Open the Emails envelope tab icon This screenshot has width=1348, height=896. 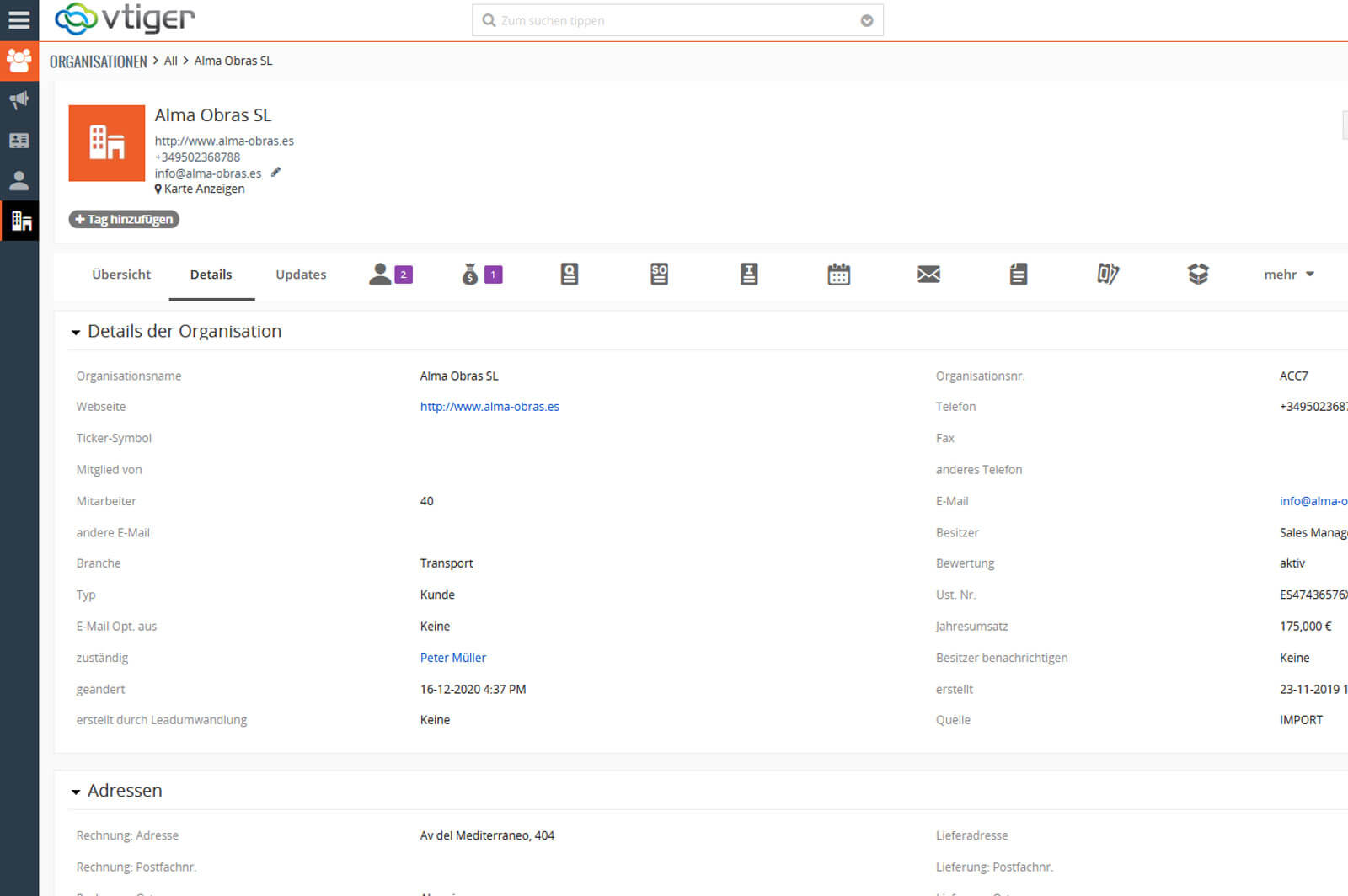928,275
